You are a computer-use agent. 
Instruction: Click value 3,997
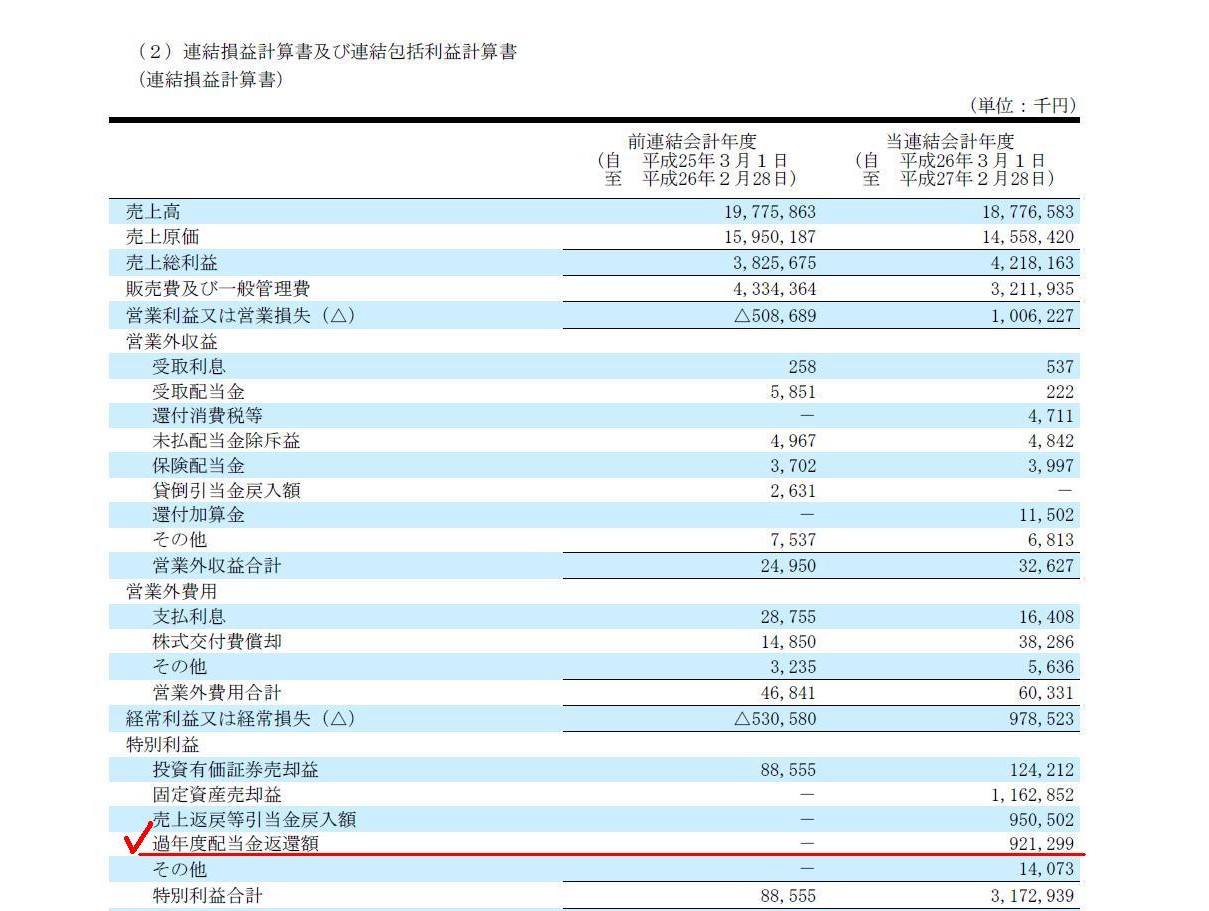(x=1051, y=466)
